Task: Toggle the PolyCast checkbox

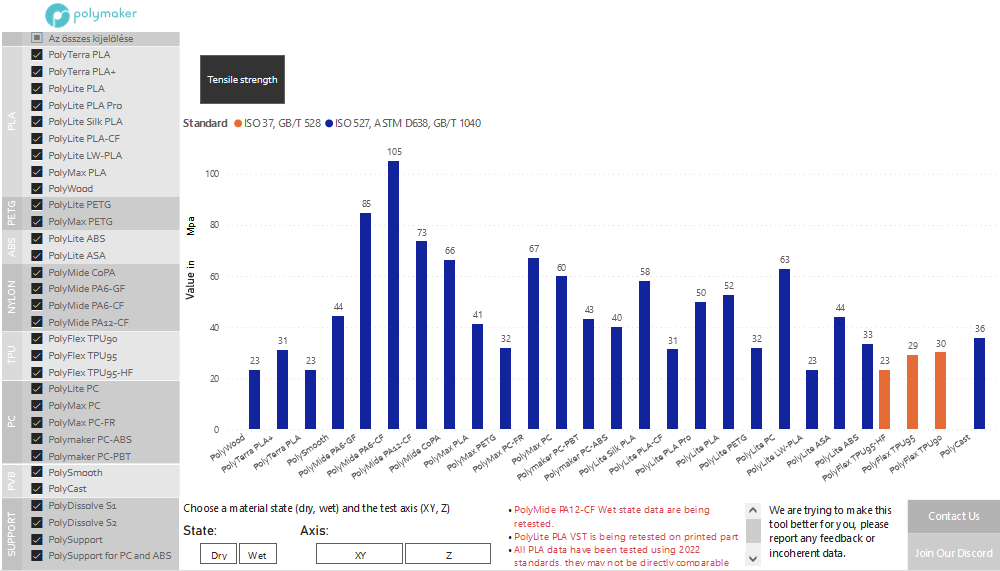Action: 37,489
